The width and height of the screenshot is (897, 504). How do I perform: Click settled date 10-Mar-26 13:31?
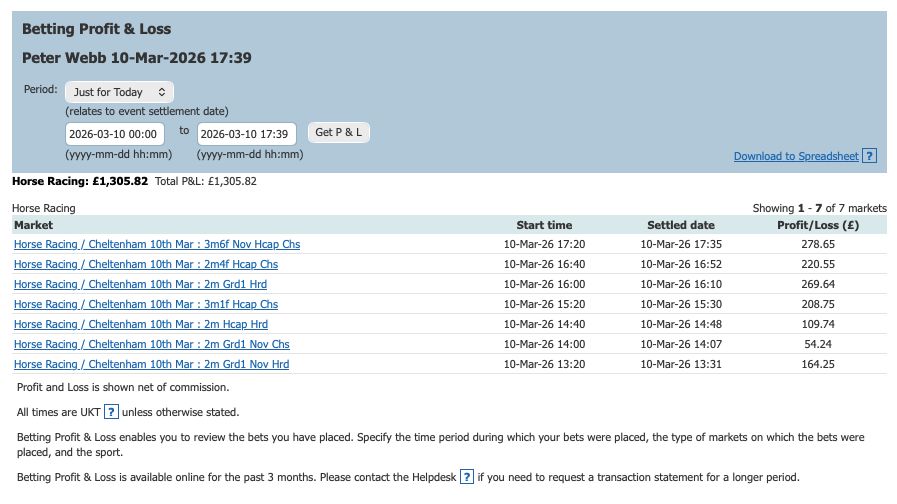point(681,364)
